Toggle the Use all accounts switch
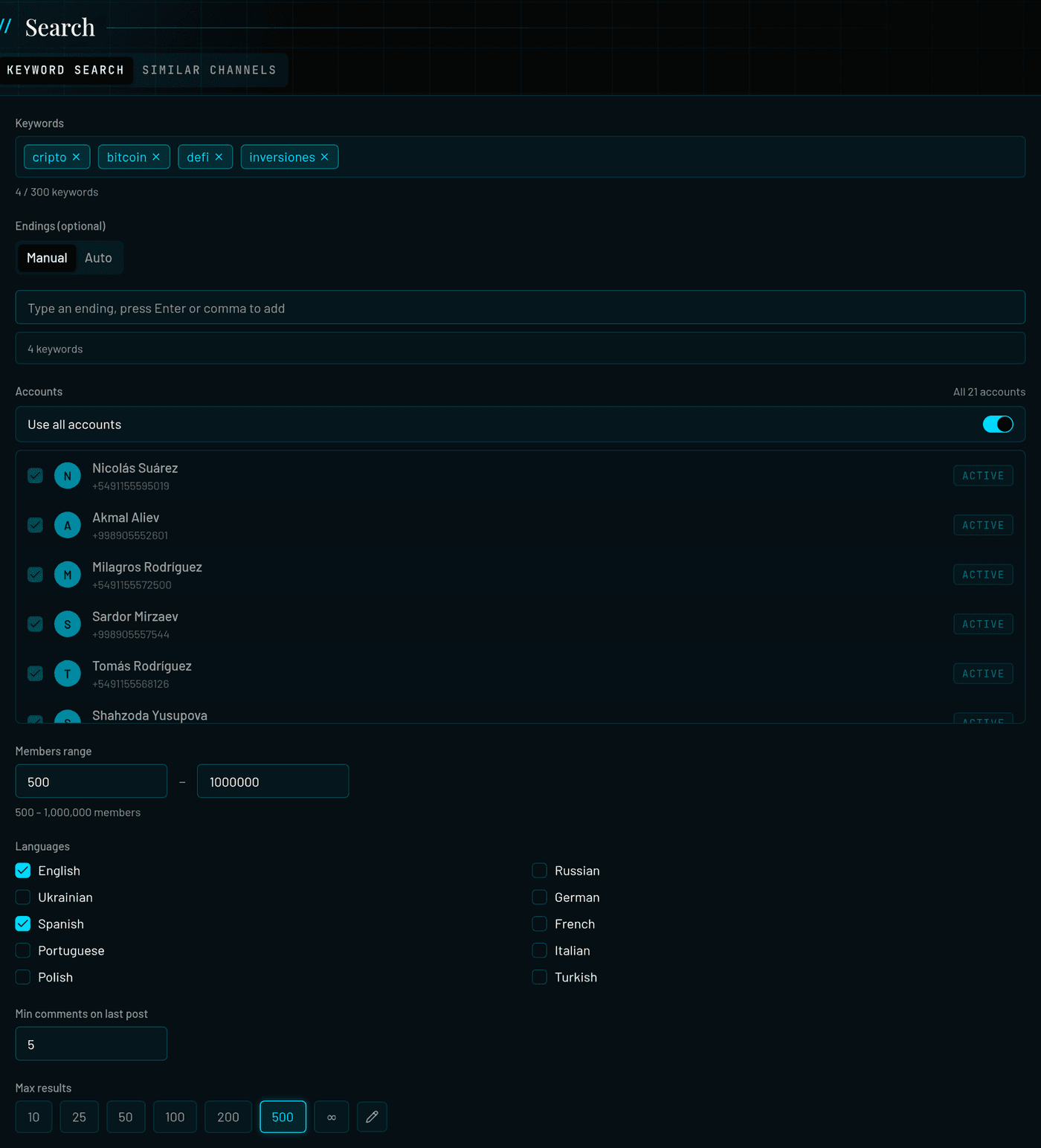 click(998, 425)
